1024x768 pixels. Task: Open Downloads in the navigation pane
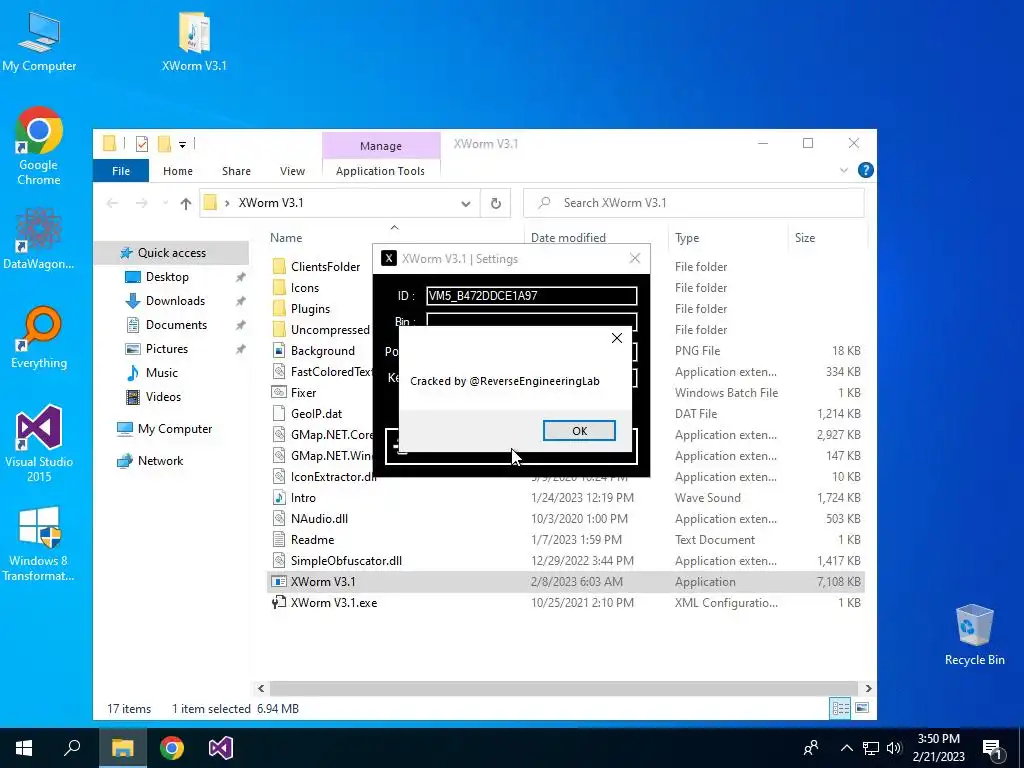(x=175, y=301)
